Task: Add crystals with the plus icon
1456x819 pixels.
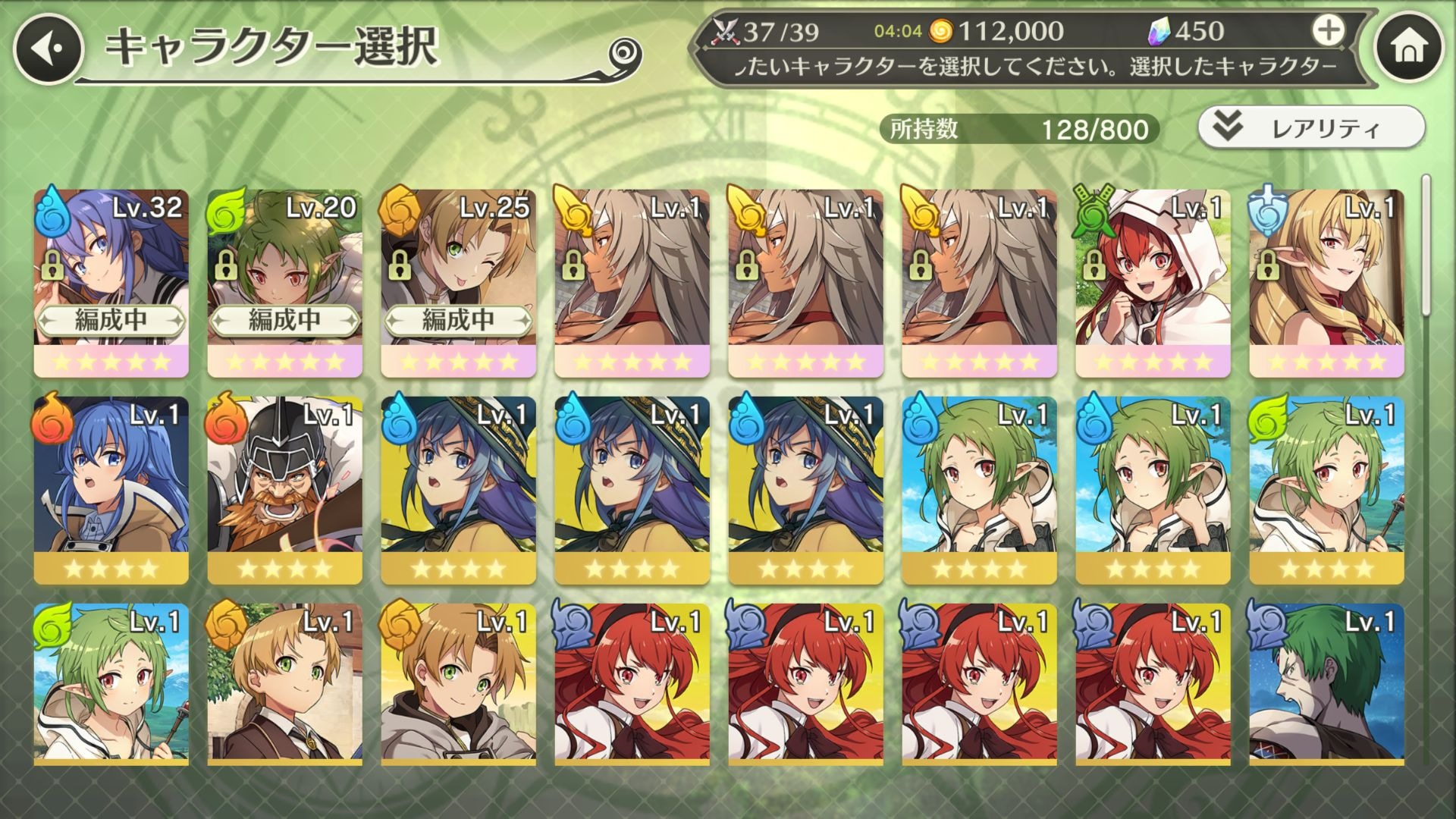Action: coord(1328,31)
